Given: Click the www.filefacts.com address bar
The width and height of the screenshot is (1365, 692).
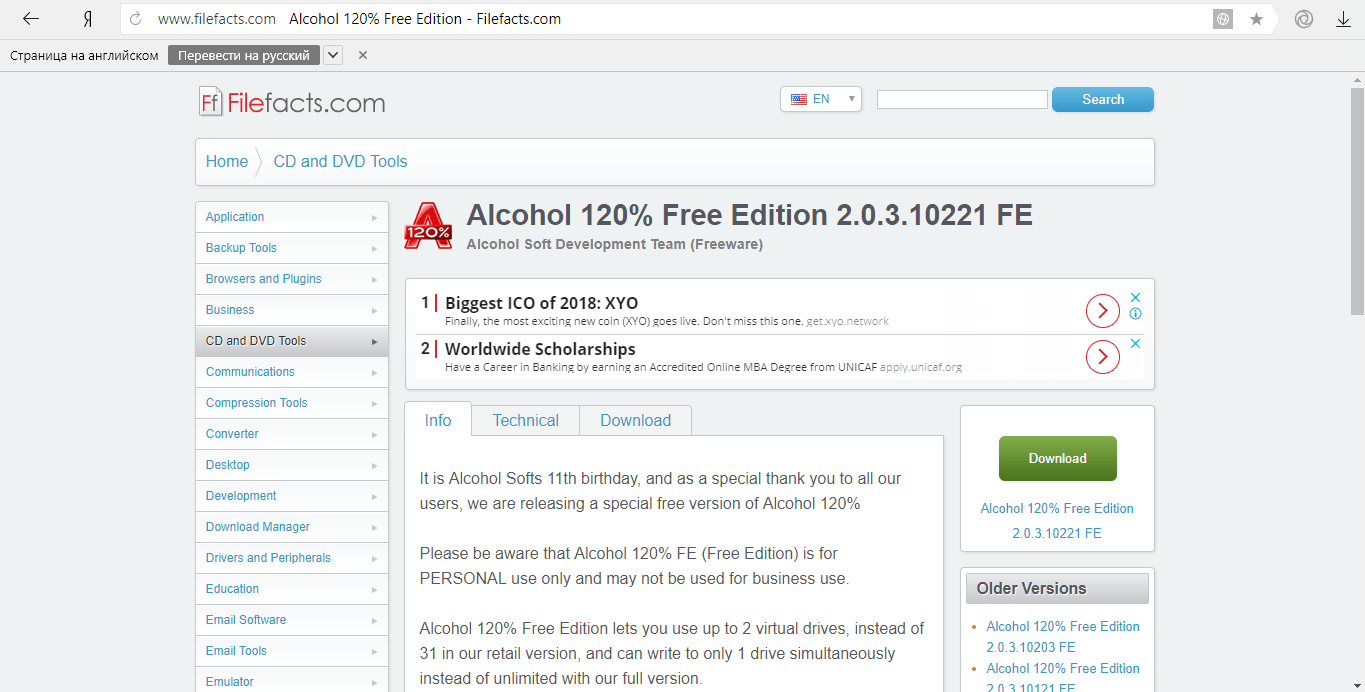Looking at the screenshot, I should pyautogui.click(x=217, y=19).
